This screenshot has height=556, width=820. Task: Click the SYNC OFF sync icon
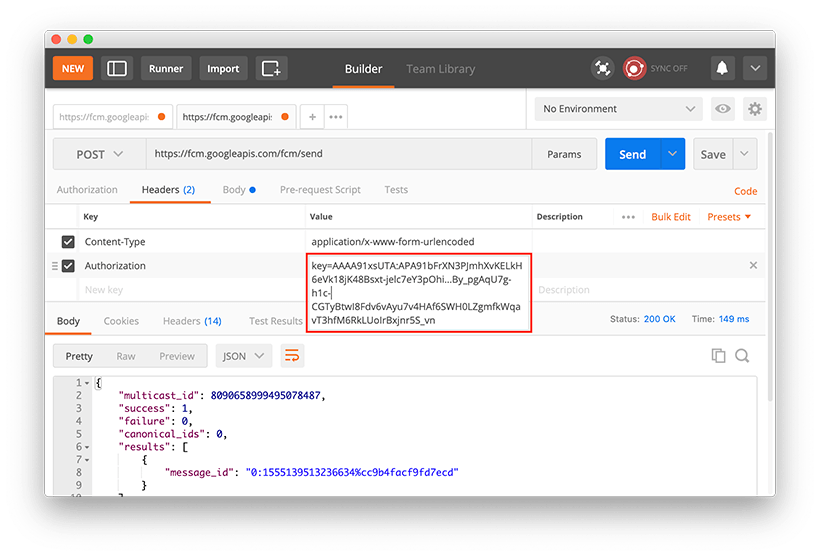[x=634, y=69]
